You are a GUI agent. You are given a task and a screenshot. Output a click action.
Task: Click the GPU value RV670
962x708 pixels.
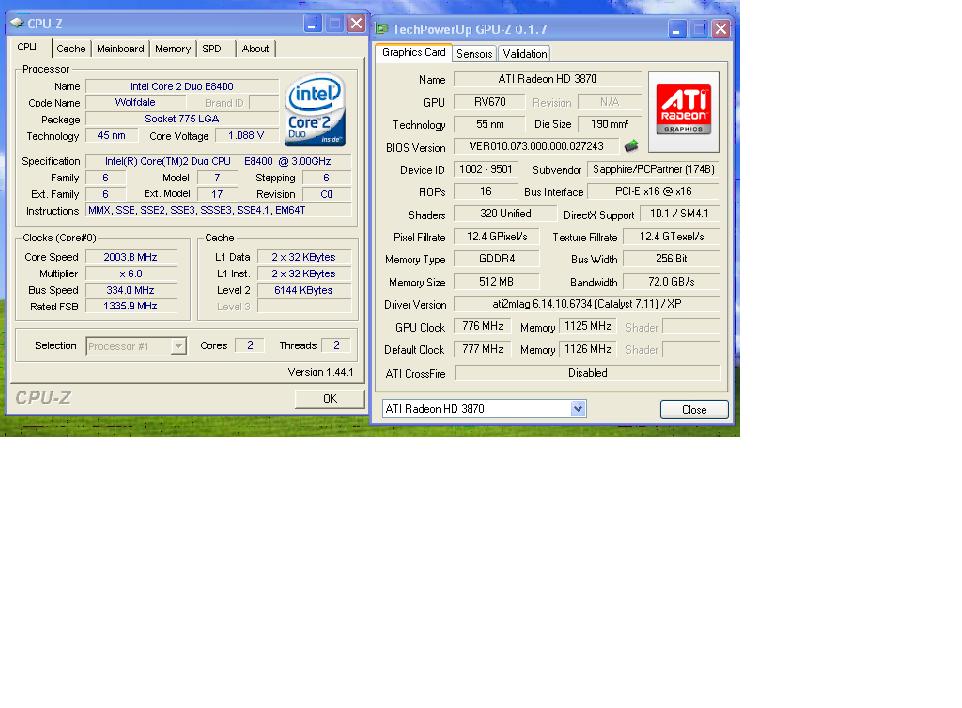pos(490,102)
